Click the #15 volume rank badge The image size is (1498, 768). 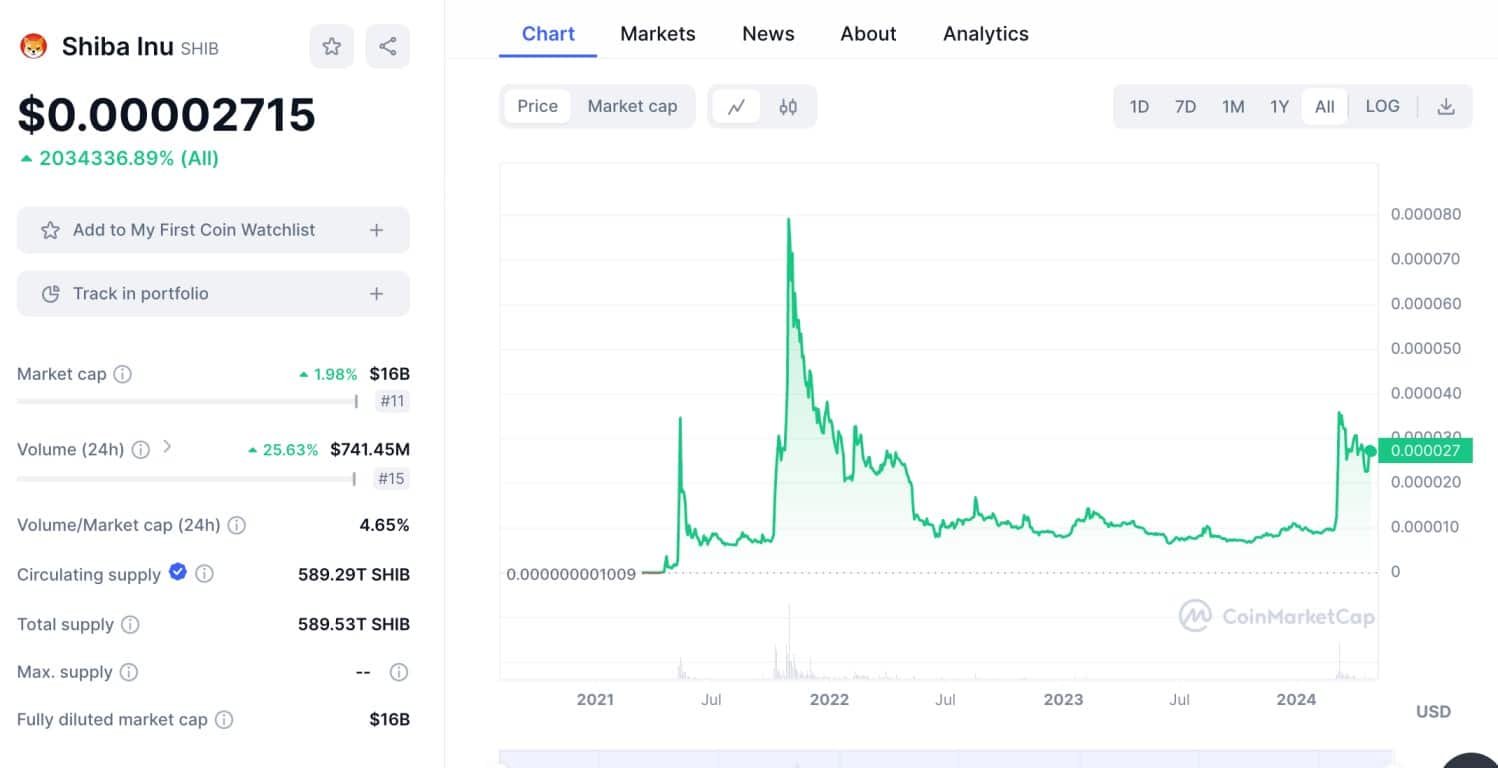[391, 479]
